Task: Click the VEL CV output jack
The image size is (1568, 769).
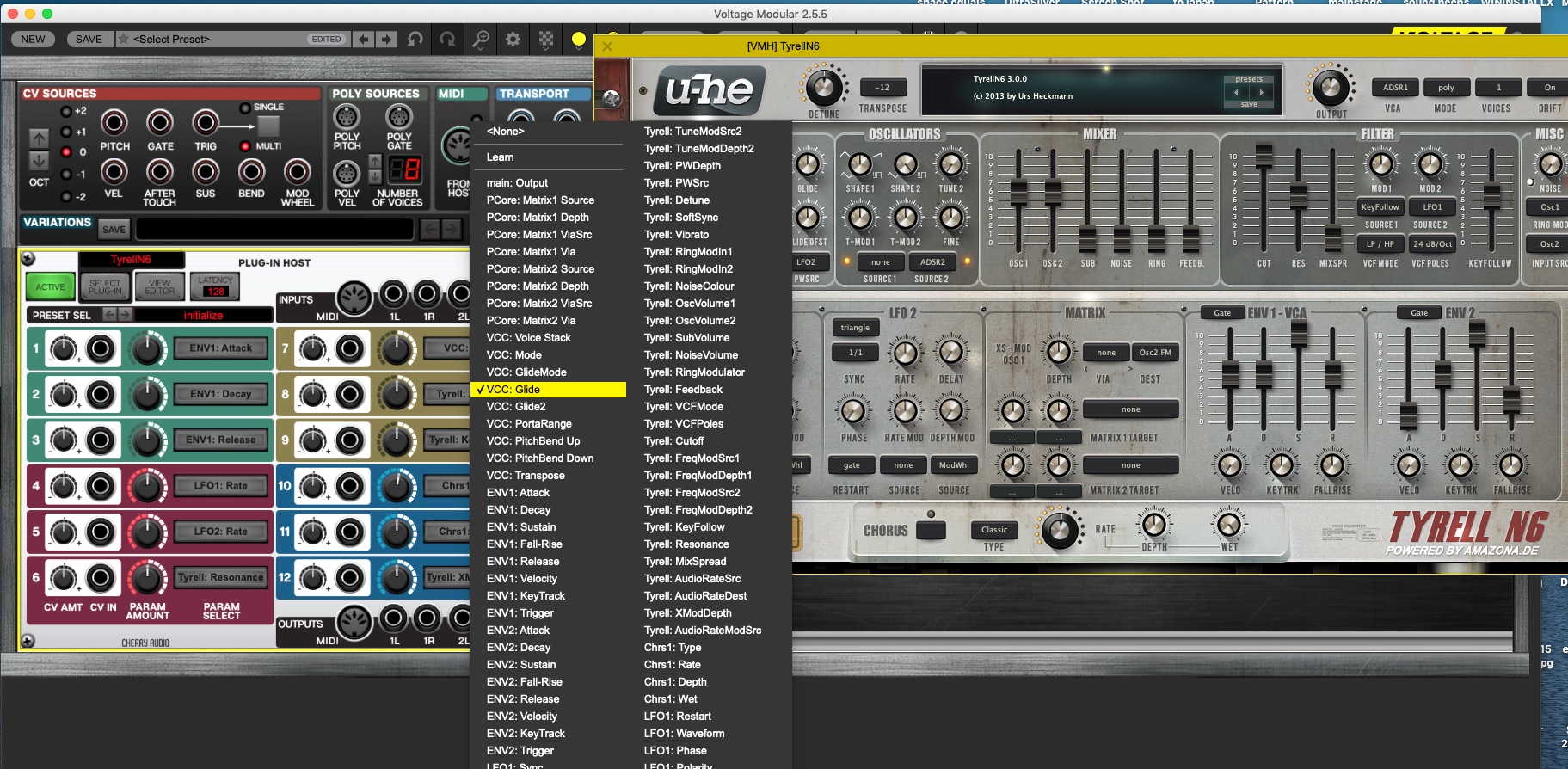Action: (x=114, y=171)
